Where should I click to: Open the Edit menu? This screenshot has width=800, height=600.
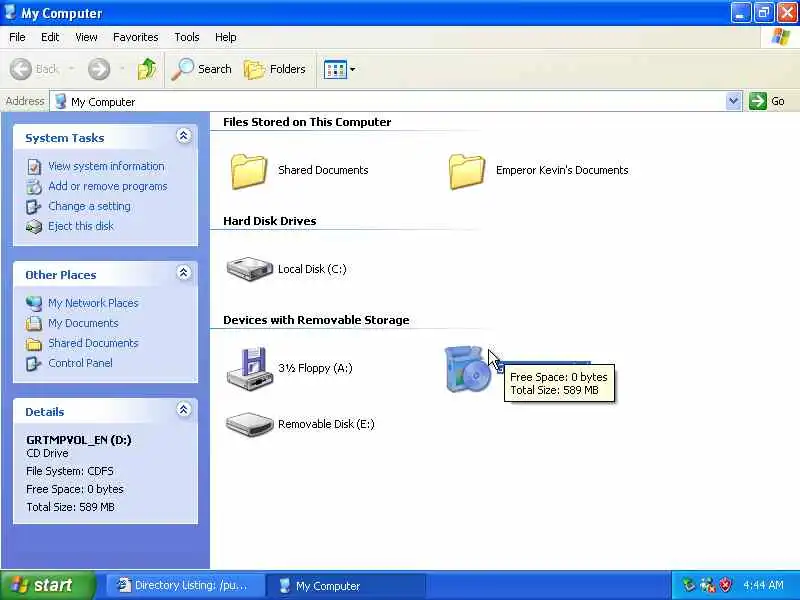tap(50, 37)
